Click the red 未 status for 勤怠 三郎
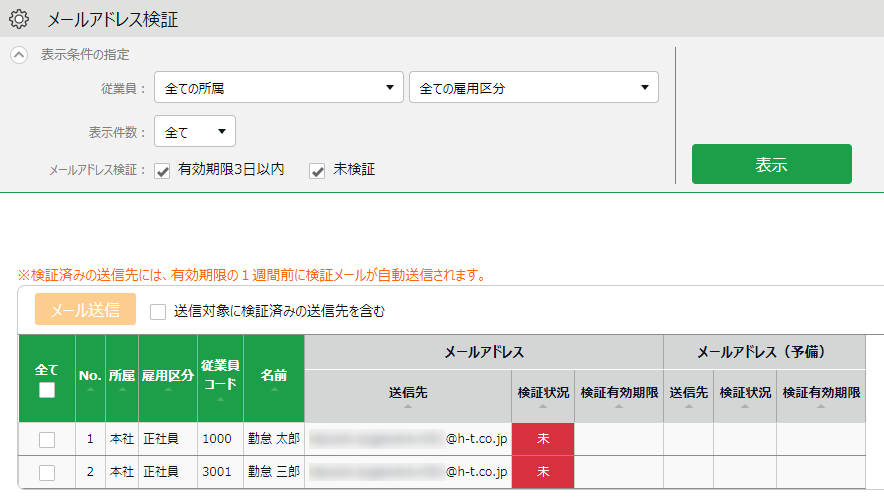This screenshot has width=884, height=501. pos(542,471)
